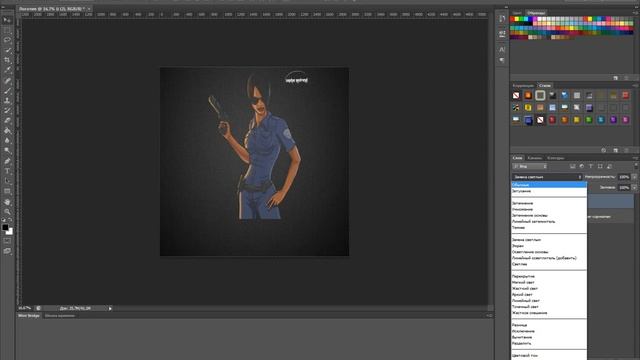Viewport: 640px width, 360px height.
Task: Toggle type layers filter in Layers panel
Action: tap(591, 166)
